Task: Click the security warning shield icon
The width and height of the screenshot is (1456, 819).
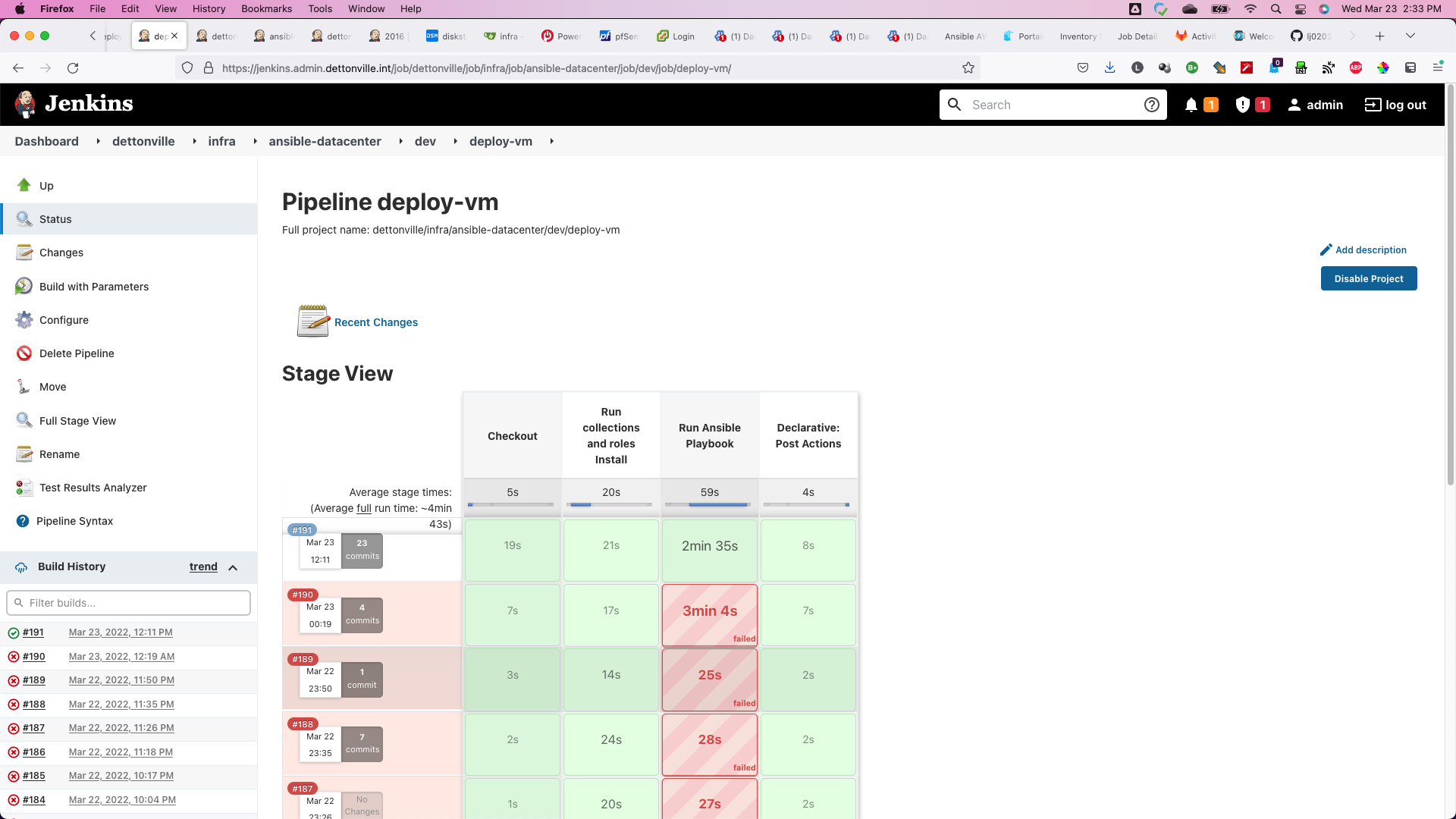Action: click(1242, 105)
